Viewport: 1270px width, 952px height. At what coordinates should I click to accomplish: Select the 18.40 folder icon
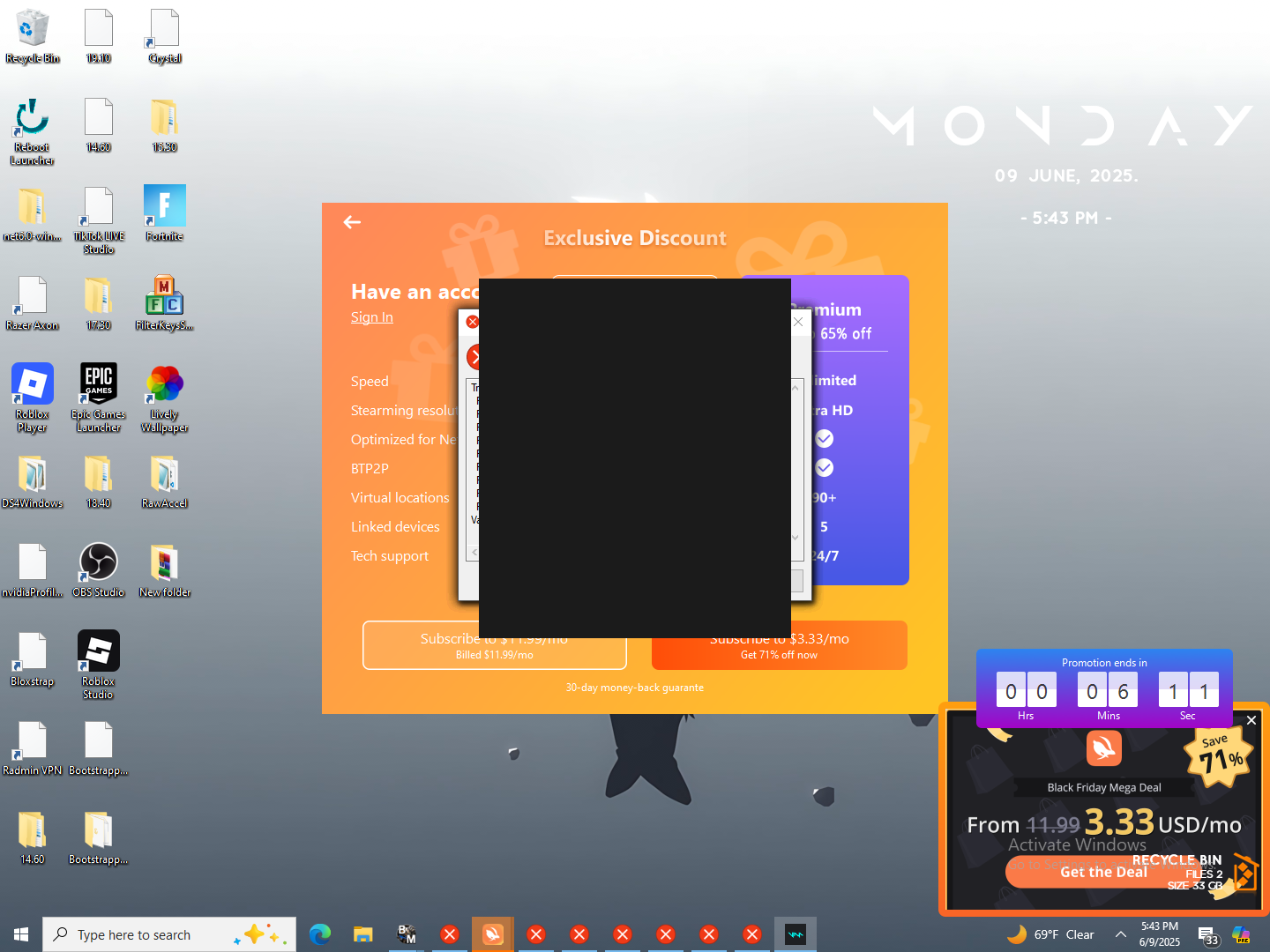99,482
